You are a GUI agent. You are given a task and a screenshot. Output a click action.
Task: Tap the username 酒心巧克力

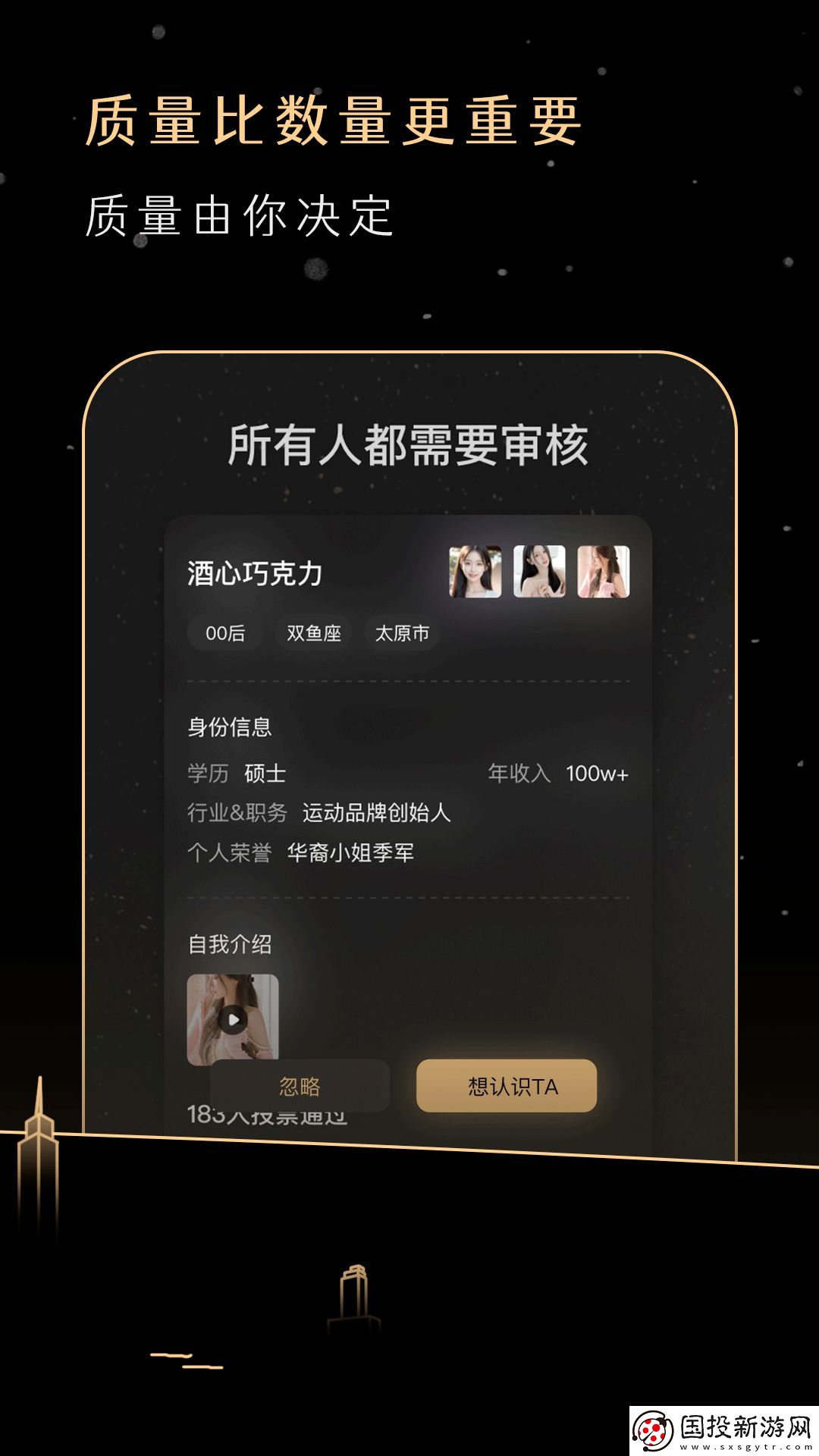[255, 573]
